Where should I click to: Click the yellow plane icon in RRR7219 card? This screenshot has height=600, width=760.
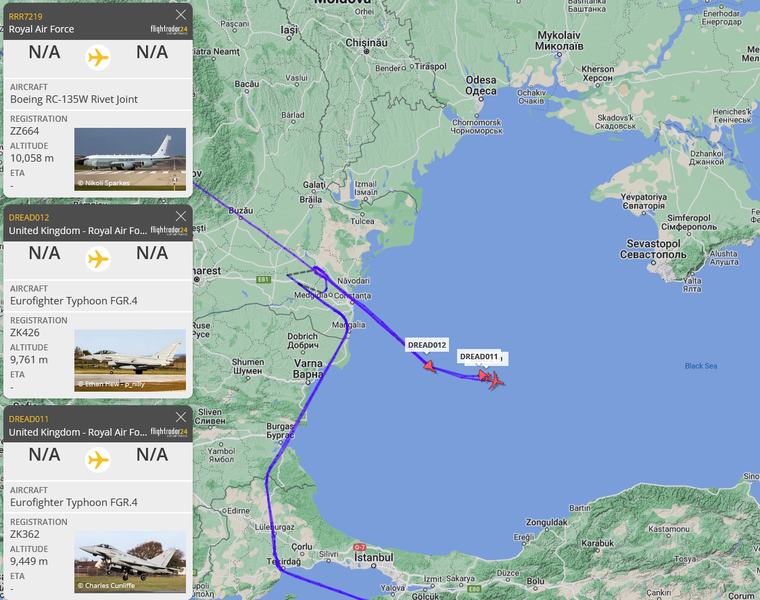[98, 58]
